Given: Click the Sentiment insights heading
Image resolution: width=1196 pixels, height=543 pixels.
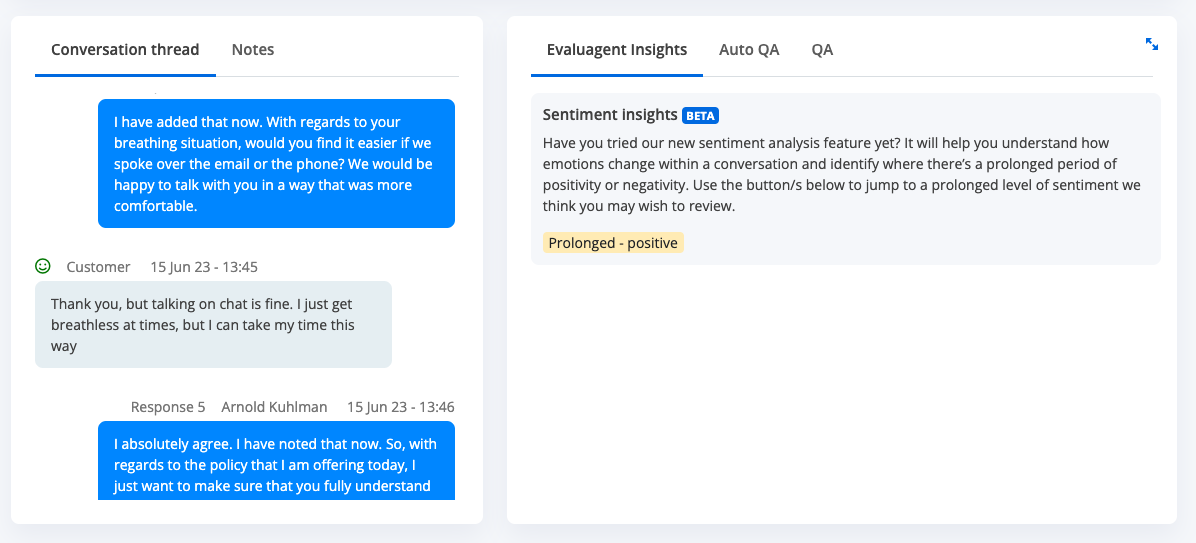Looking at the screenshot, I should point(610,115).
